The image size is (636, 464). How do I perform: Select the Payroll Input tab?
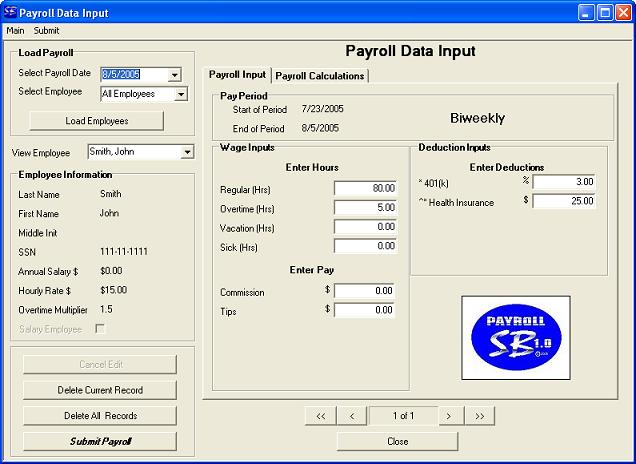[237, 75]
